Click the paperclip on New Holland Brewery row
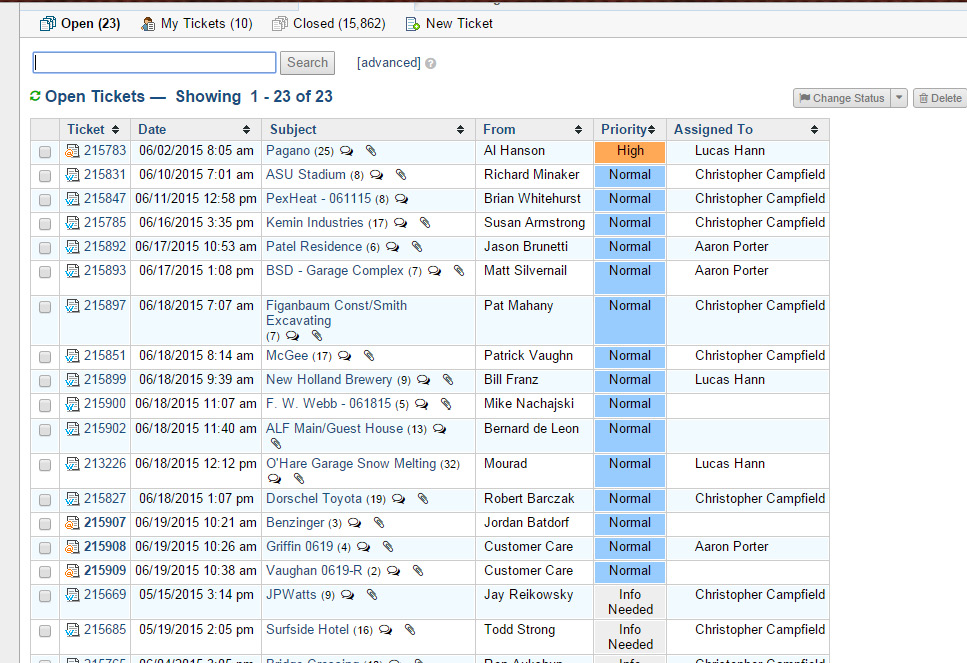967x663 pixels. tap(448, 380)
